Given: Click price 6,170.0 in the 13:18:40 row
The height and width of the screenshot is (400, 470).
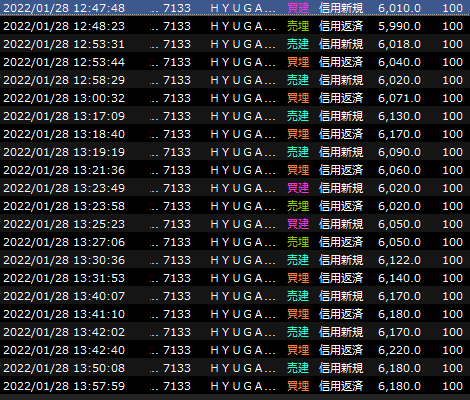Looking at the screenshot, I should [x=399, y=134].
